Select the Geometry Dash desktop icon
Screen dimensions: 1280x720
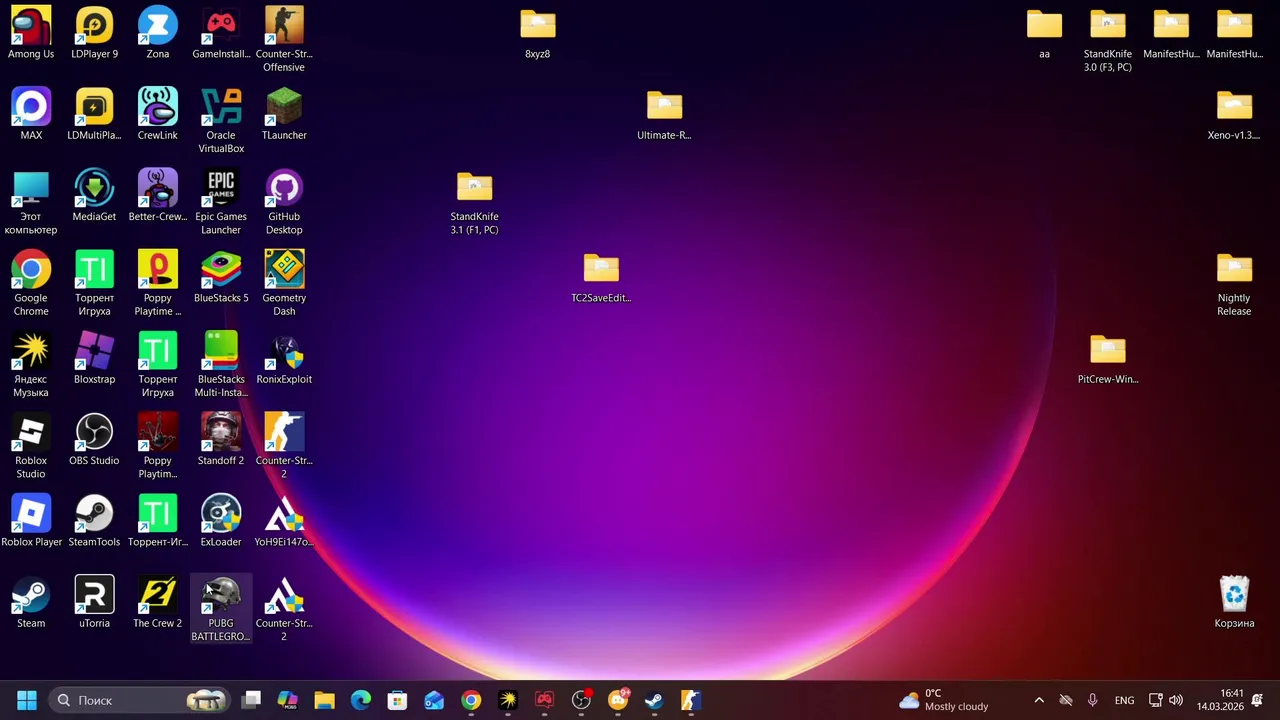[284, 284]
